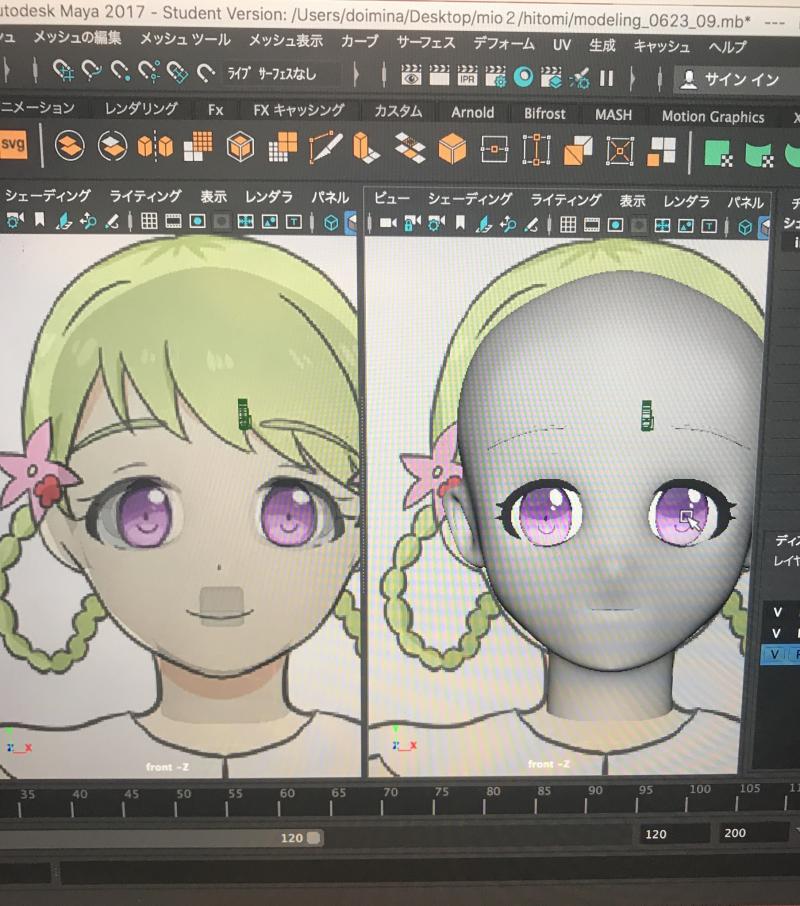Collapse arrow right of ライブ サーフェスなし field
Viewport: 800px width, 906px height.
[356, 75]
